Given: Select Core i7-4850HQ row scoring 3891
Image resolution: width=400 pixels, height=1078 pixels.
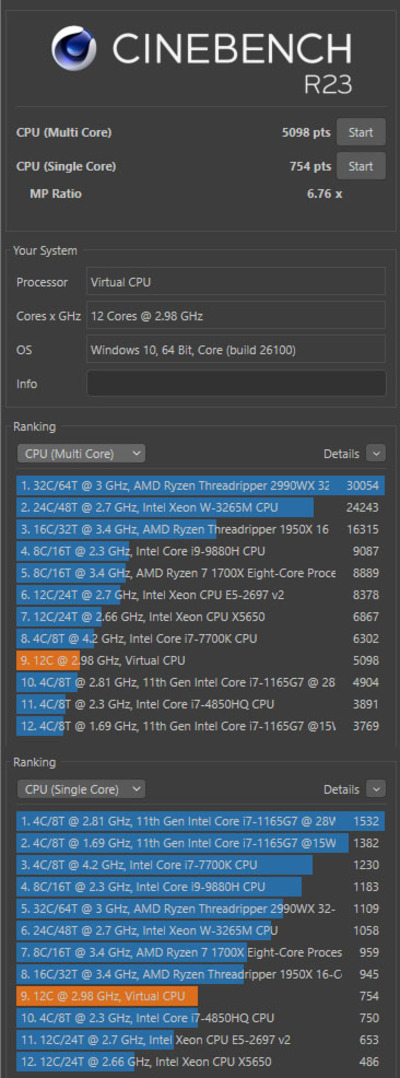Looking at the screenshot, I should (x=200, y=704).
